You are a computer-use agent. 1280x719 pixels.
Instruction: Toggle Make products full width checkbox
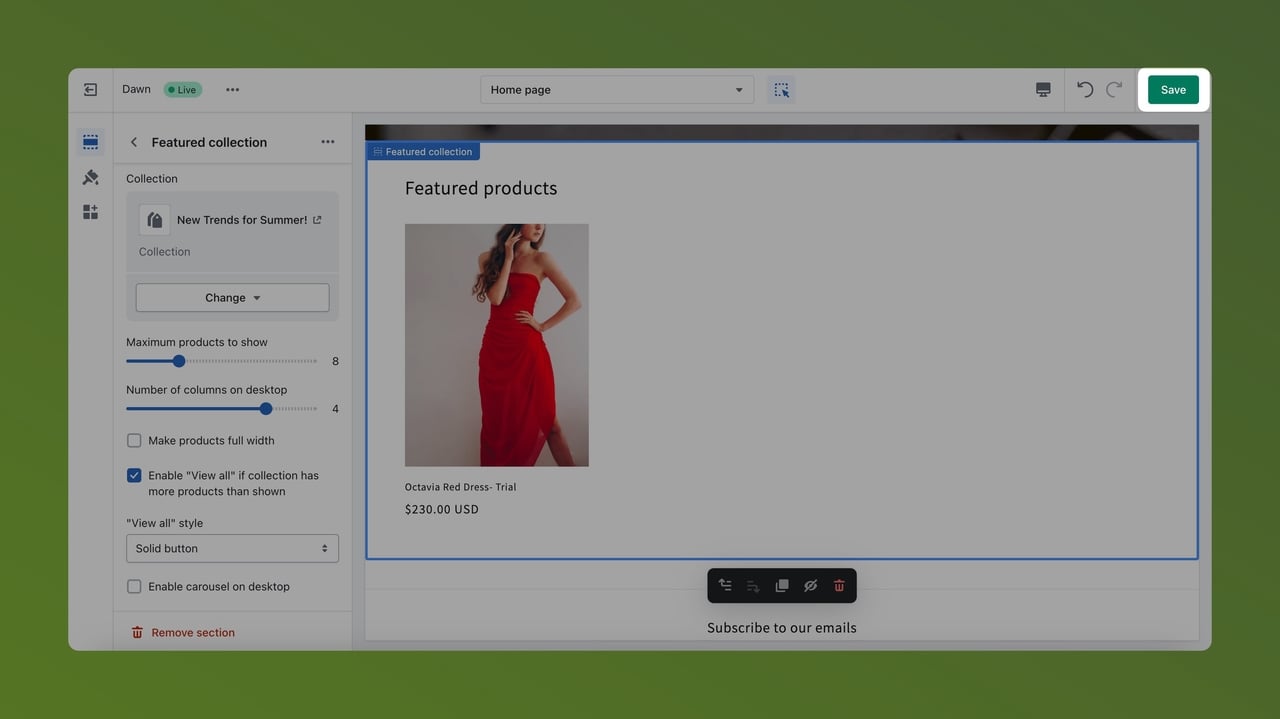point(134,441)
